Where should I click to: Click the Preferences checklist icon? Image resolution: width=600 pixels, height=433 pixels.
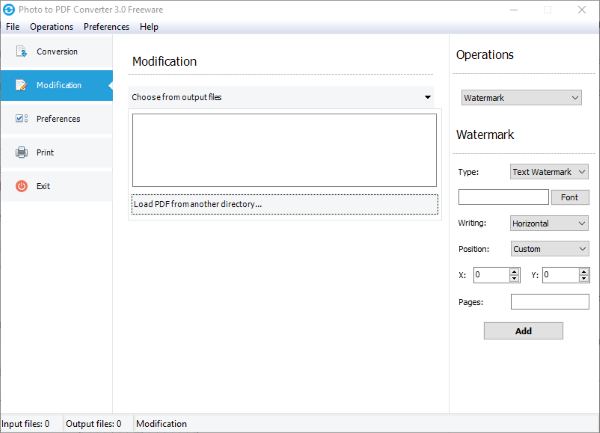coord(21,119)
